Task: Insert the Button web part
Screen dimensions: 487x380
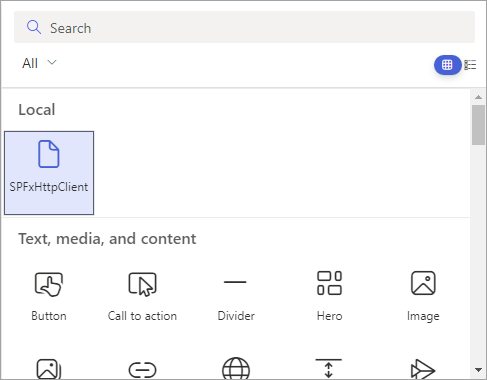Action: [x=49, y=296]
